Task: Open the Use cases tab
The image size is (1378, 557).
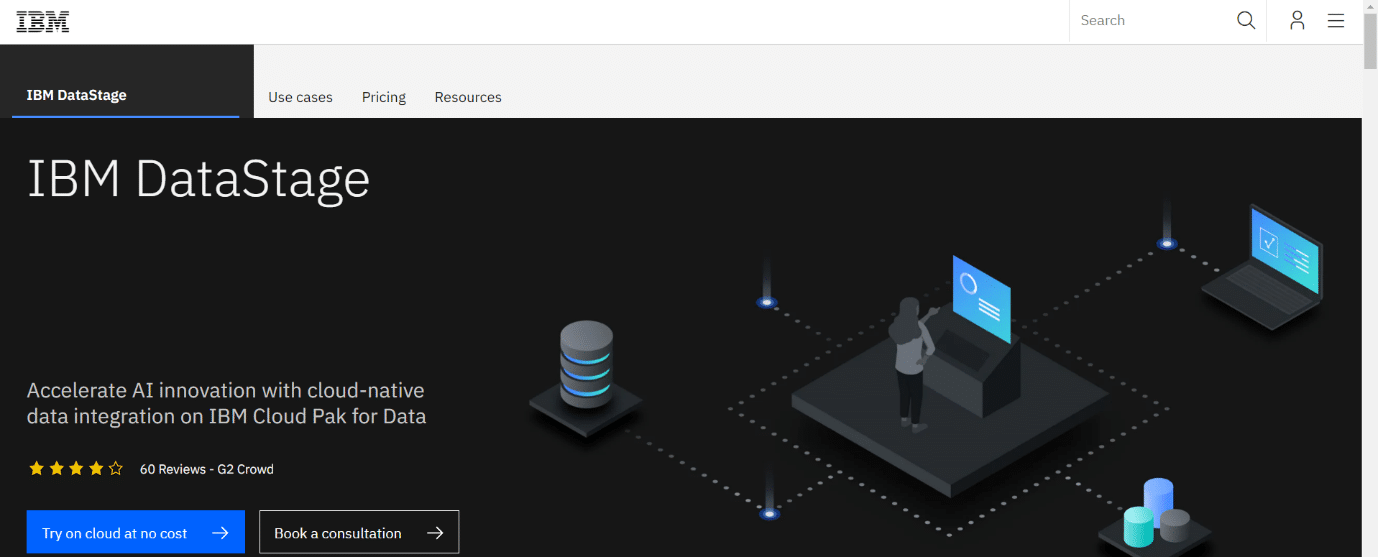Action: pos(300,97)
